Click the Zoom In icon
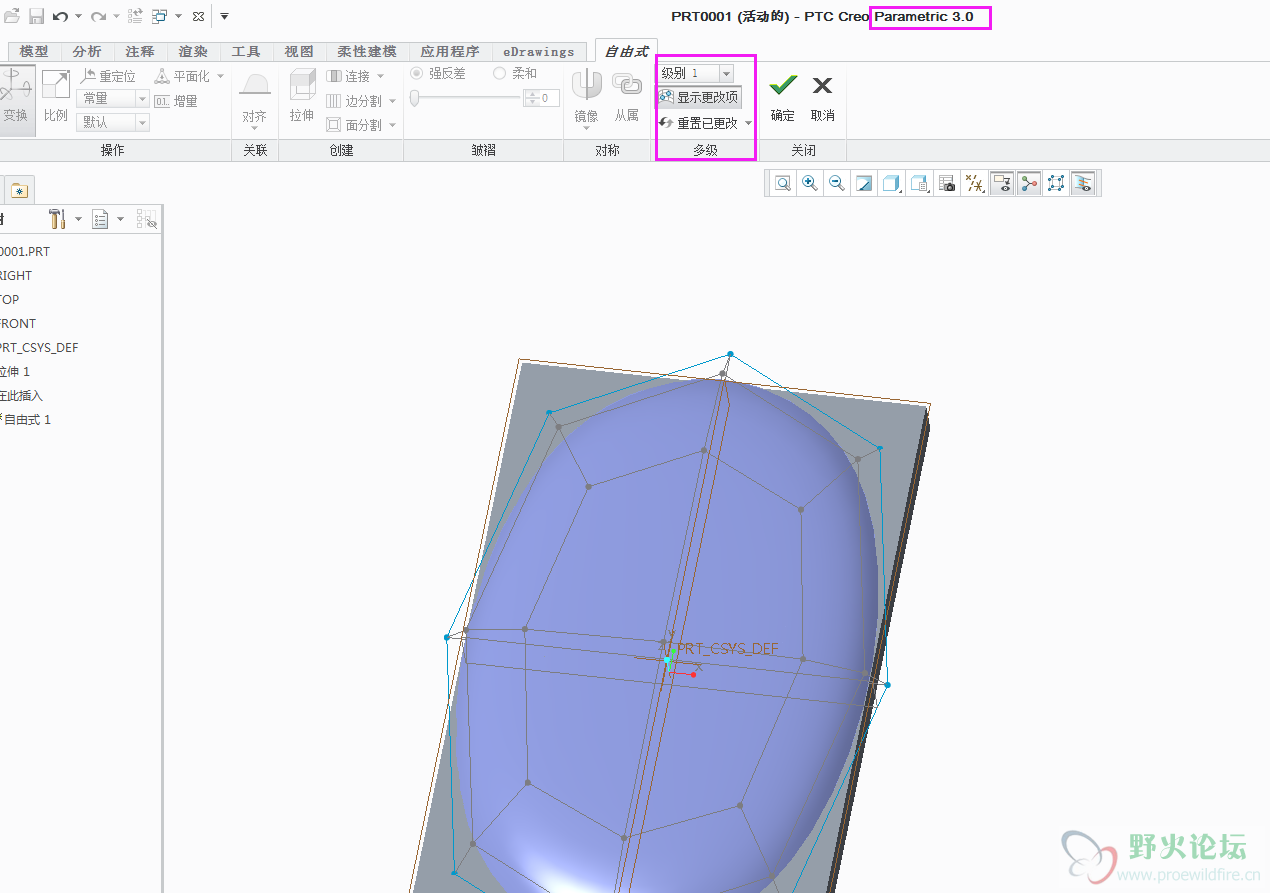 pos(810,183)
